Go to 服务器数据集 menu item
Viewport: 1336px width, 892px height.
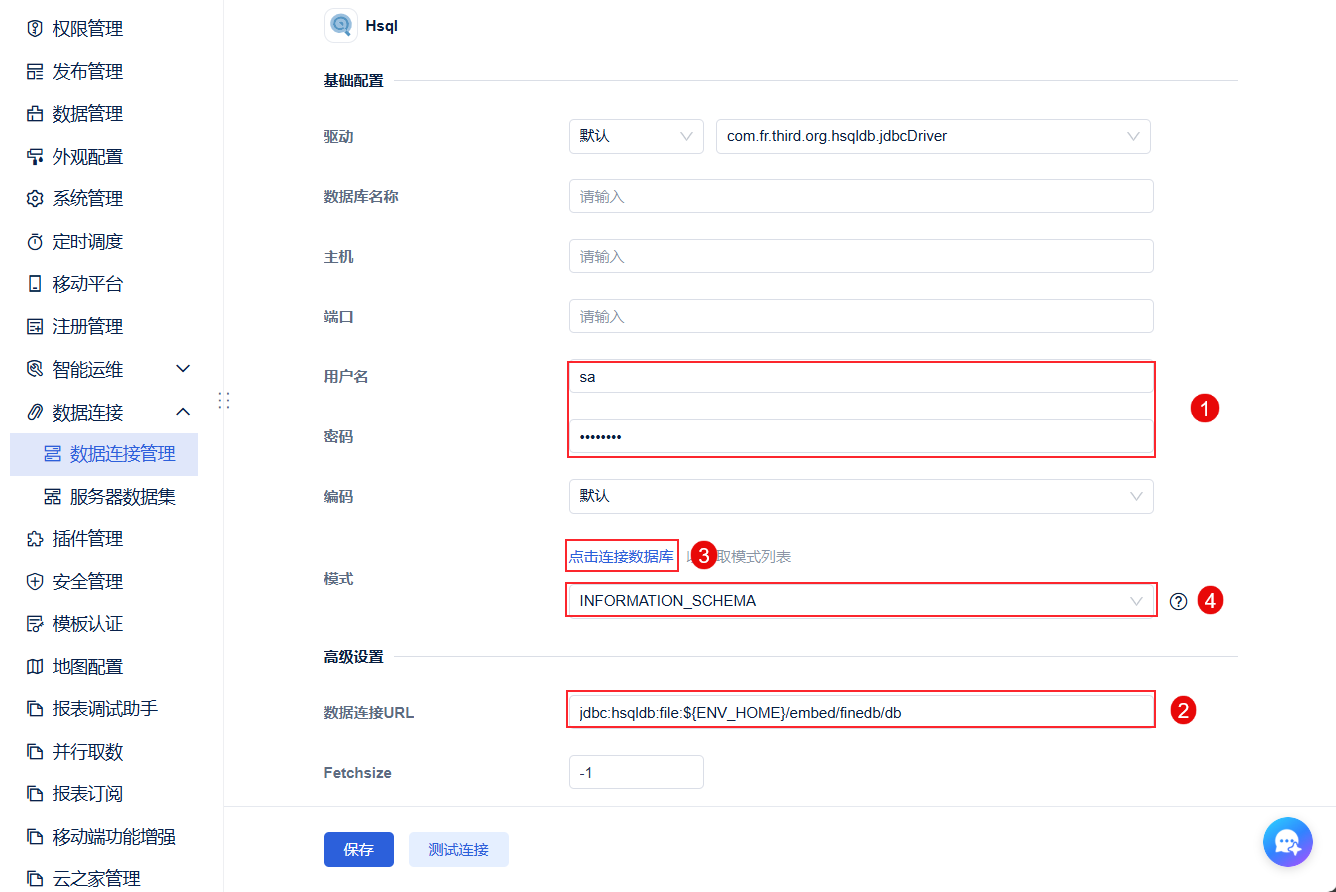click(122, 497)
